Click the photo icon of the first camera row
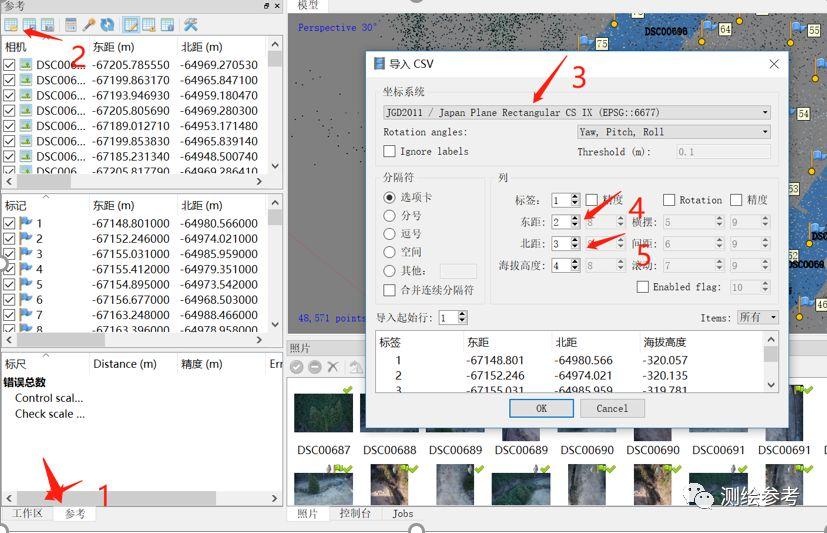Viewport: 827px width, 533px height. [x=26, y=65]
